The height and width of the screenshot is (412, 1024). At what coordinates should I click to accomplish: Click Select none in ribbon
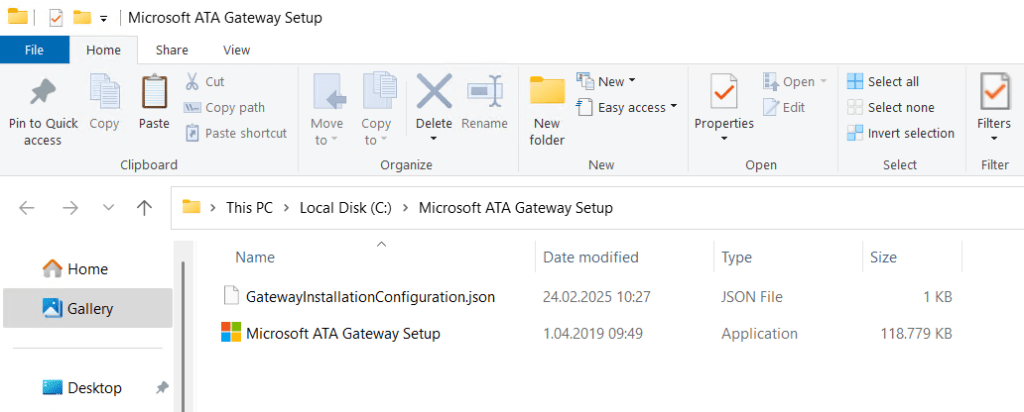(x=891, y=107)
